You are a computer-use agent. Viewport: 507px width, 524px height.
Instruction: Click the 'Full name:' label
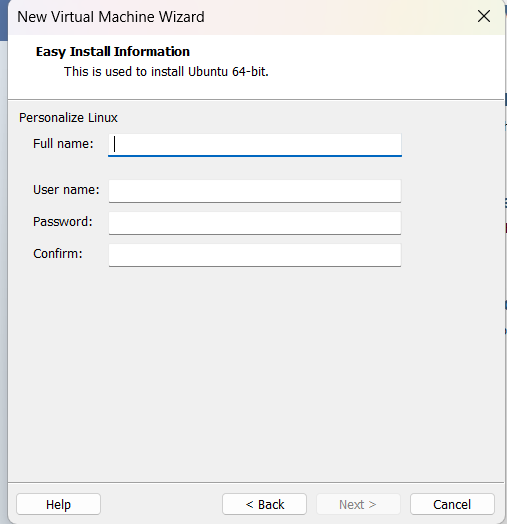(x=63, y=144)
